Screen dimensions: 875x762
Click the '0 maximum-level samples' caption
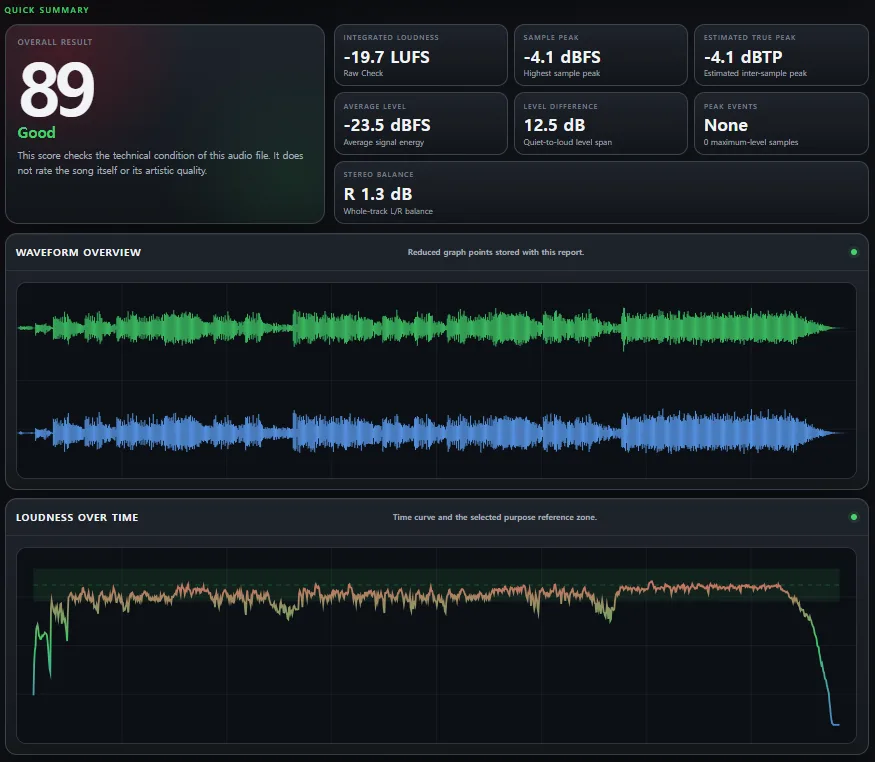click(x=751, y=142)
